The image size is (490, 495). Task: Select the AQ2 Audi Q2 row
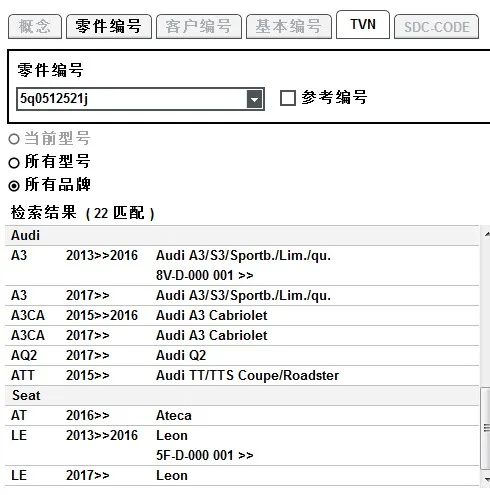(242, 356)
